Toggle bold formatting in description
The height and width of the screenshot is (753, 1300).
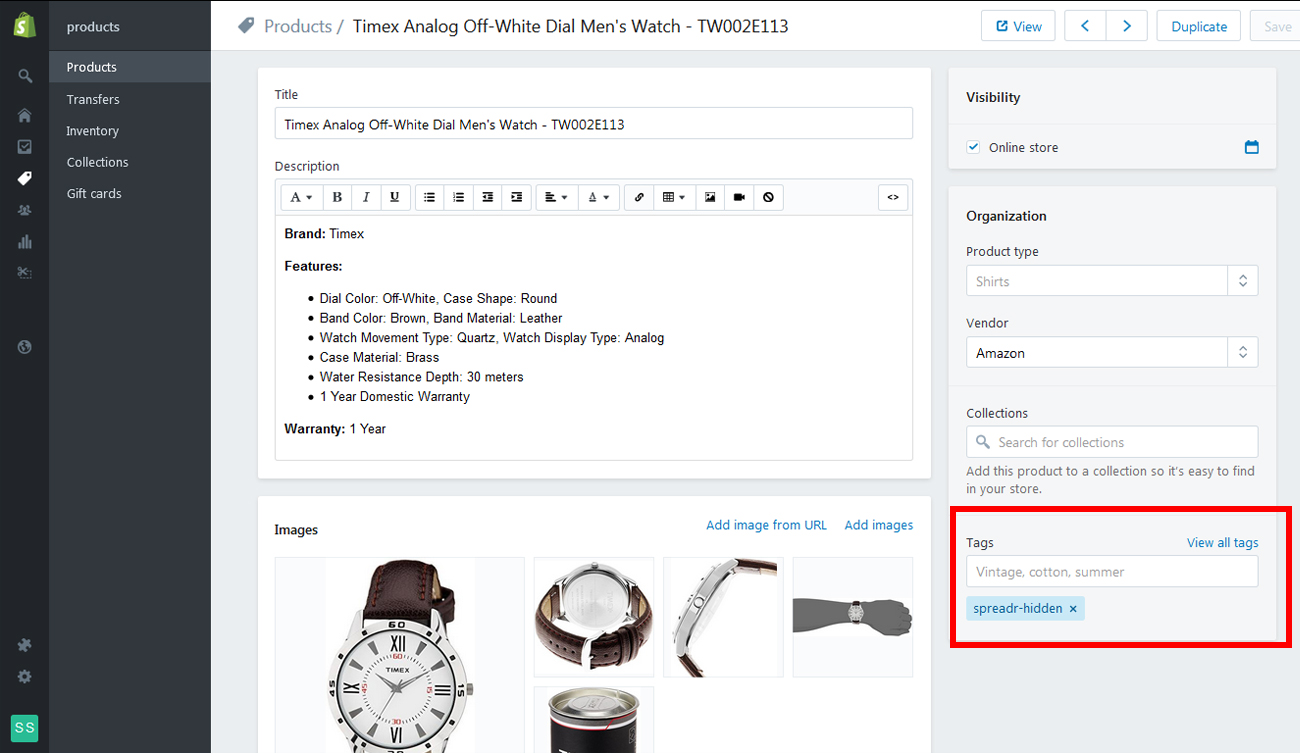[x=337, y=197]
